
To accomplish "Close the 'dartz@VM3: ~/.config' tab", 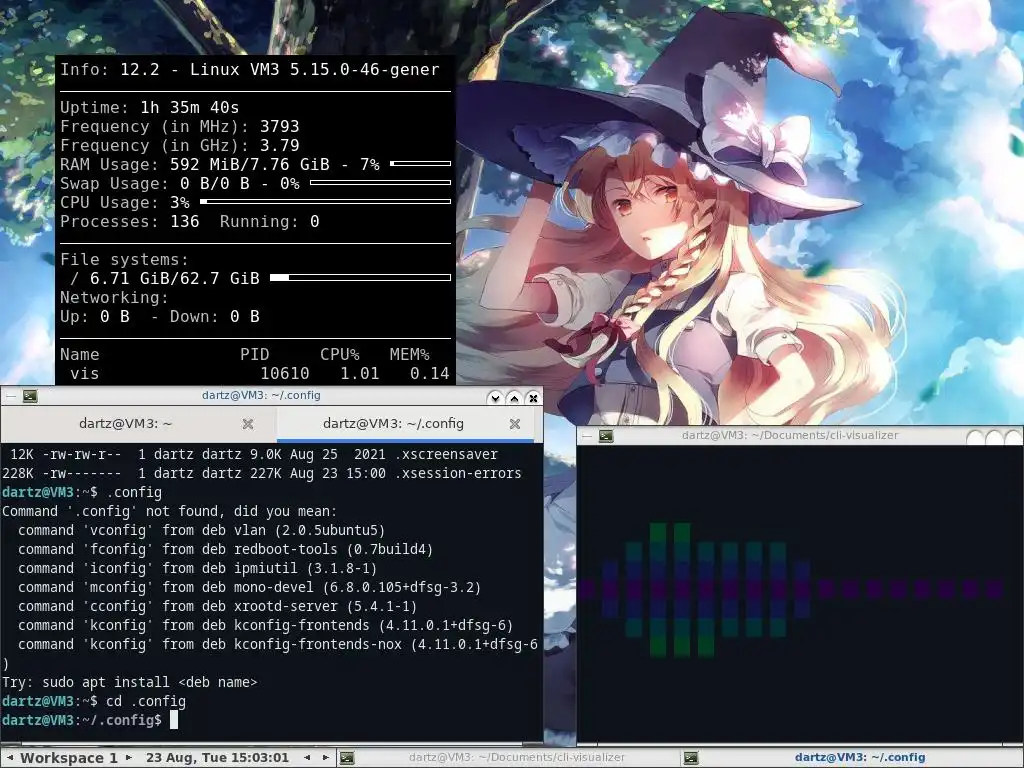I will point(515,424).
